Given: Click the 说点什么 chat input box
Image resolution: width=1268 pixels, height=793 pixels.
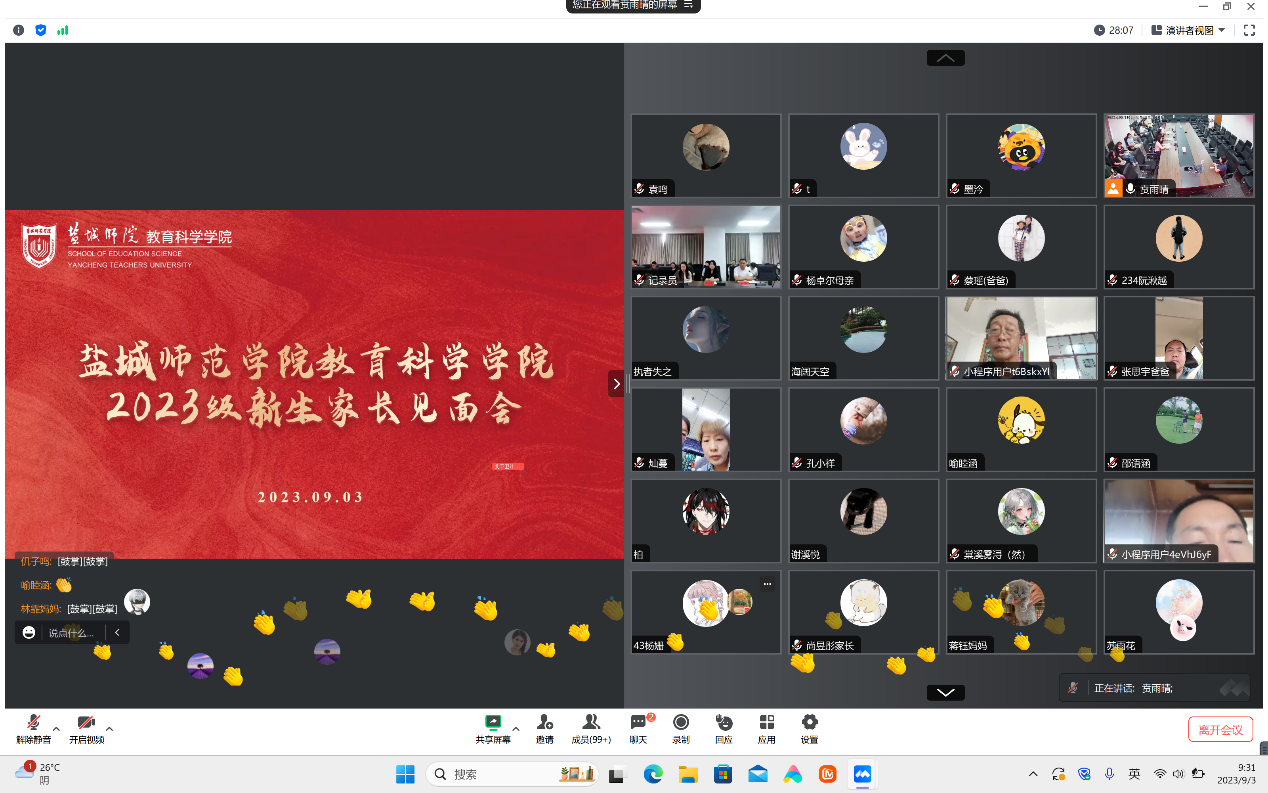Looking at the screenshot, I should [70, 633].
